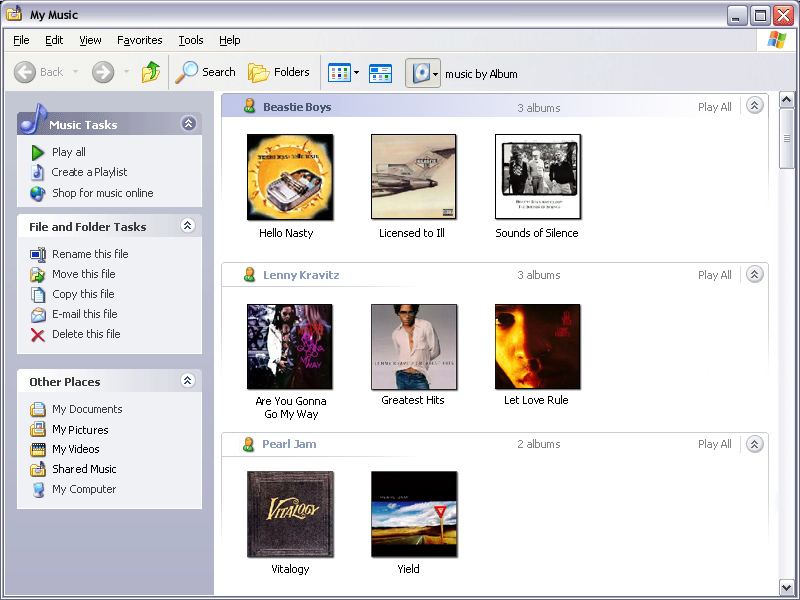
Task: Open the Help menu
Action: pyautogui.click(x=230, y=40)
